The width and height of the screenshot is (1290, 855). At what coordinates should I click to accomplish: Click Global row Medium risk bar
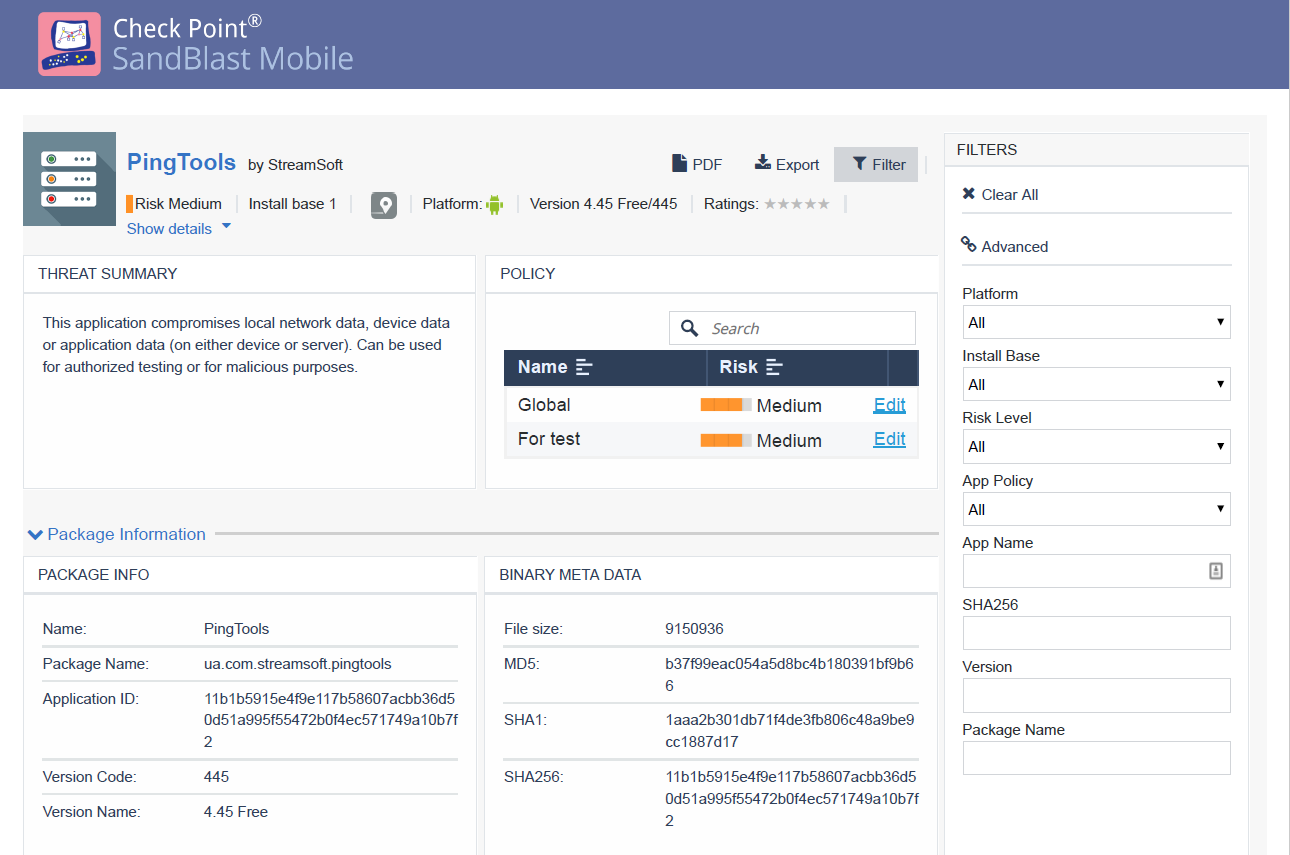click(x=726, y=405)
